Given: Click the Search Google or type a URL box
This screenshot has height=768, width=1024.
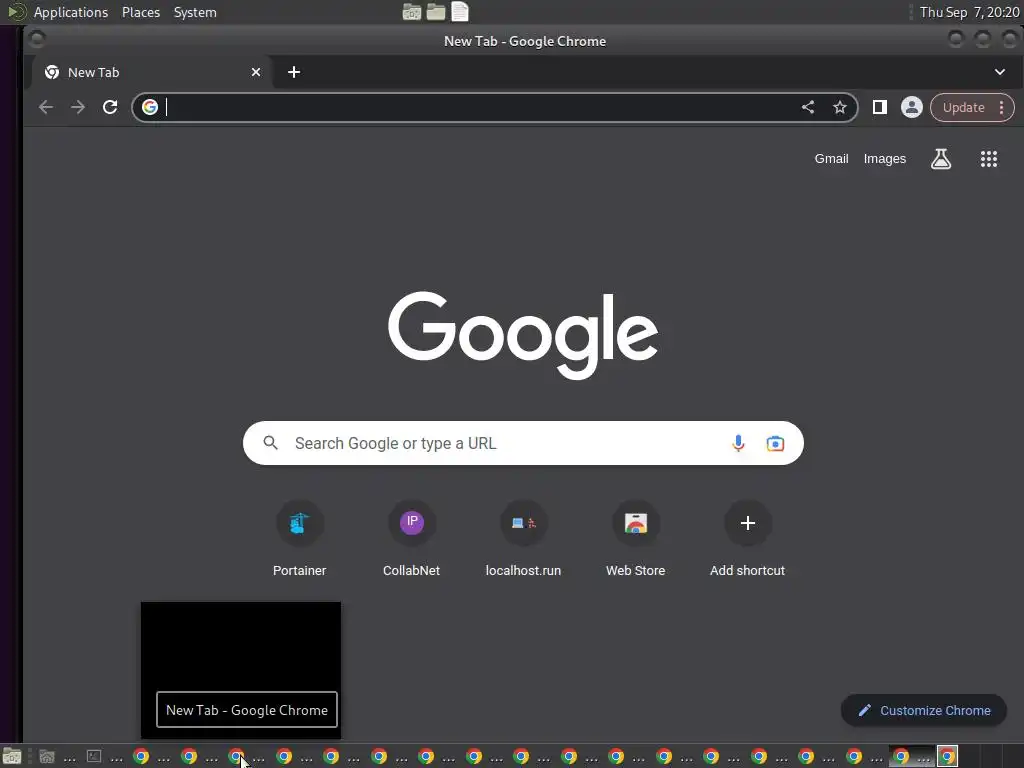Looking at the screenshot, I should [x=523, y=443].
